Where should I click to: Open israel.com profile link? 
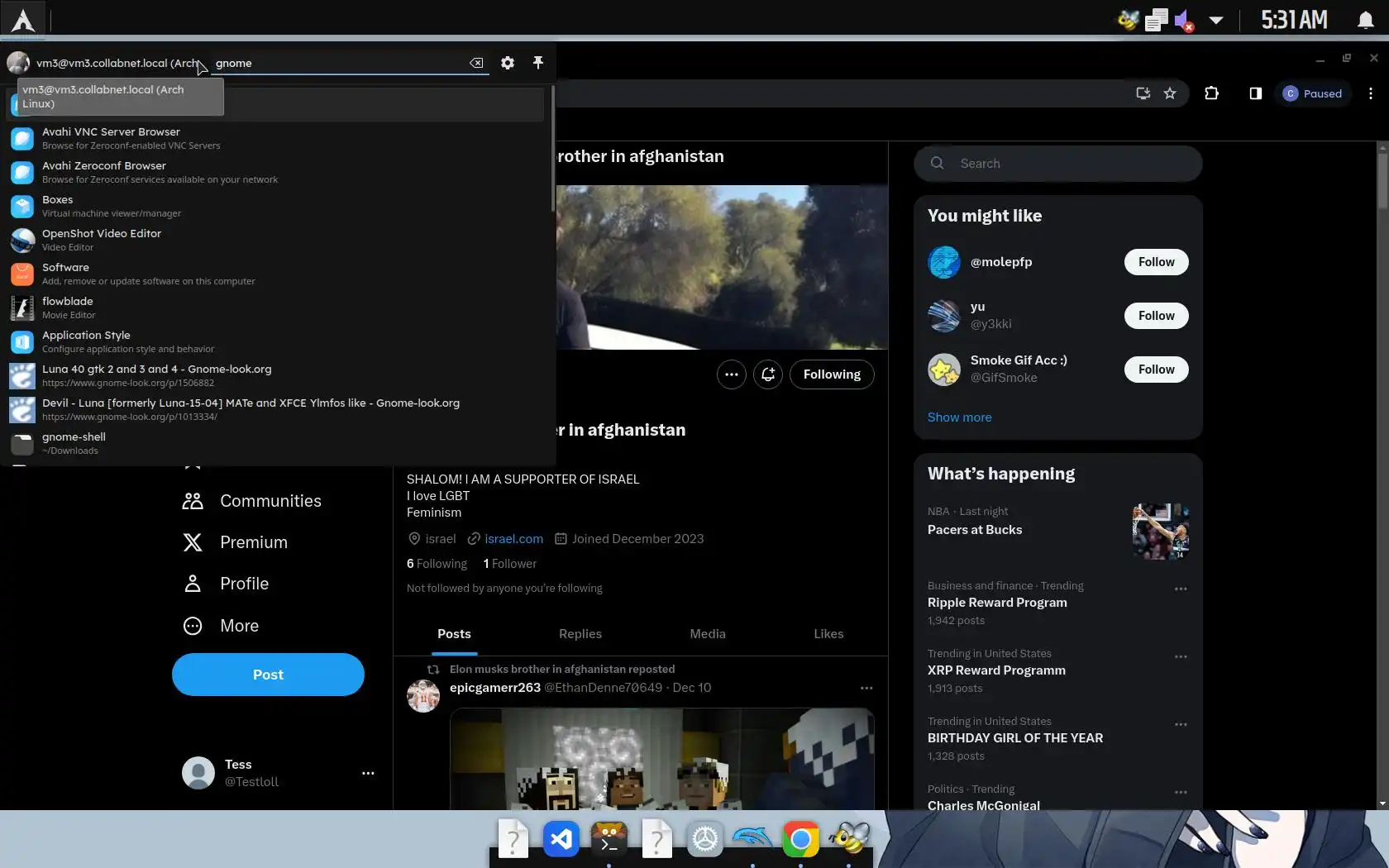click(513, 539)
